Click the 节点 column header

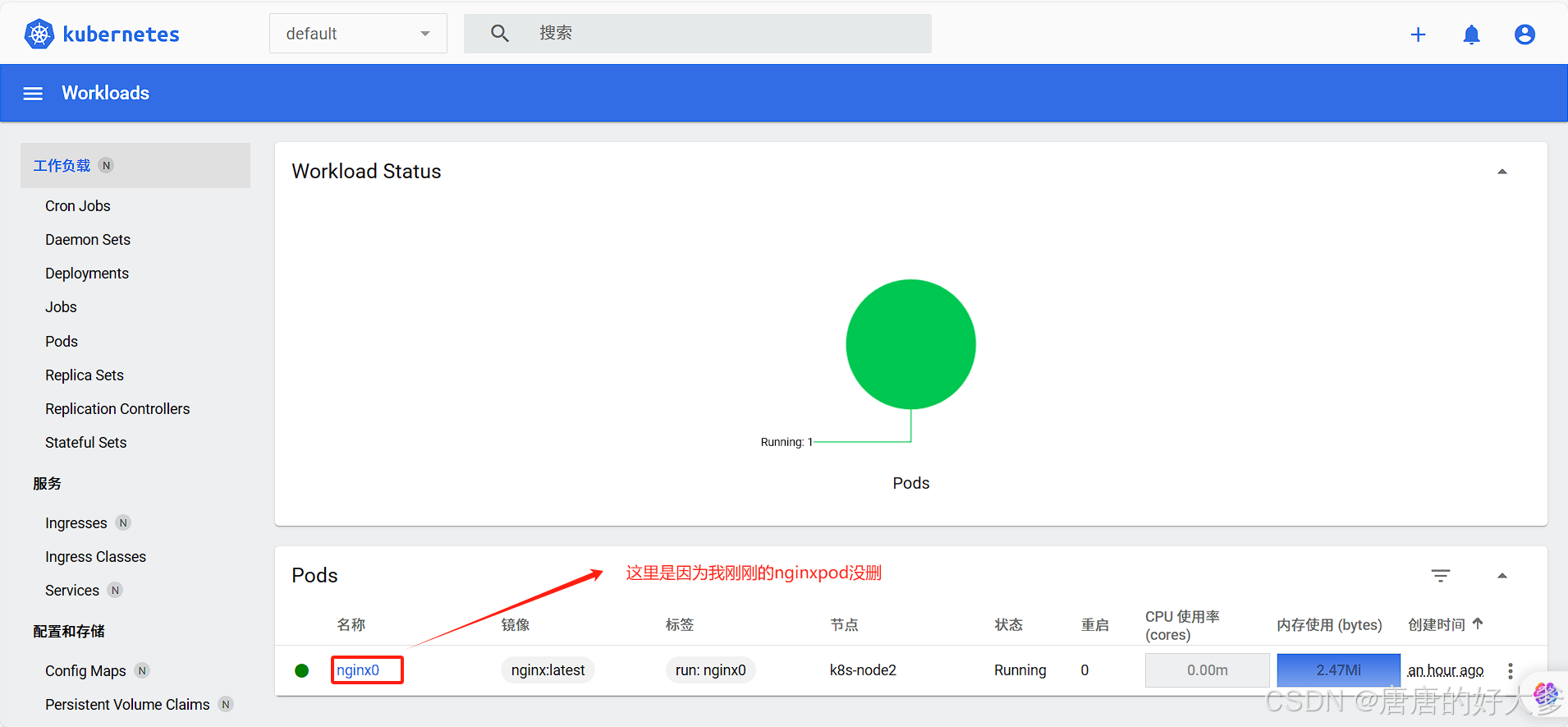pos(844,625)
